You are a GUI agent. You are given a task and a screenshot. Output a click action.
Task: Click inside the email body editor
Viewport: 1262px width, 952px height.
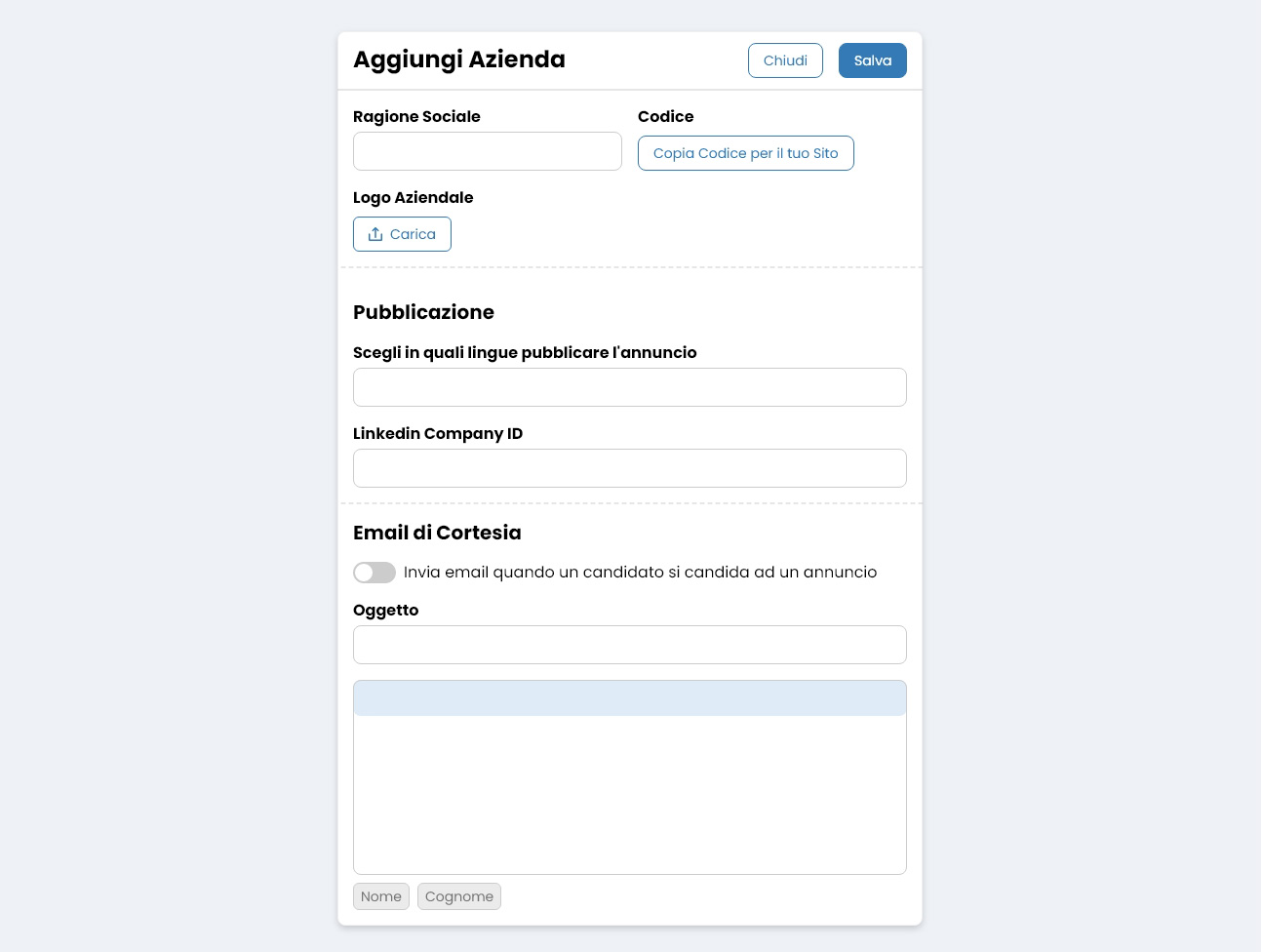[629, 794]
